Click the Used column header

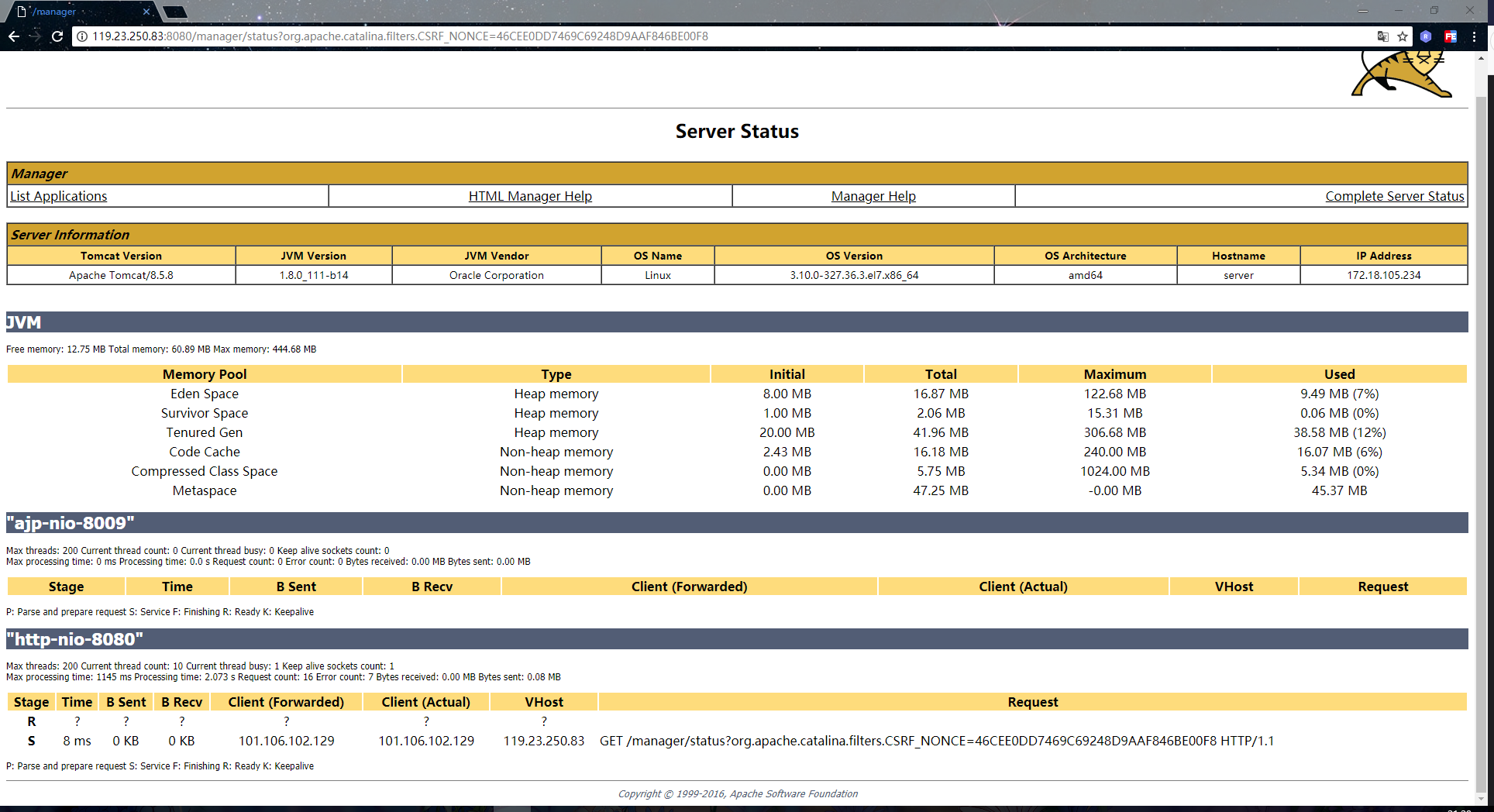(1339, 374)
